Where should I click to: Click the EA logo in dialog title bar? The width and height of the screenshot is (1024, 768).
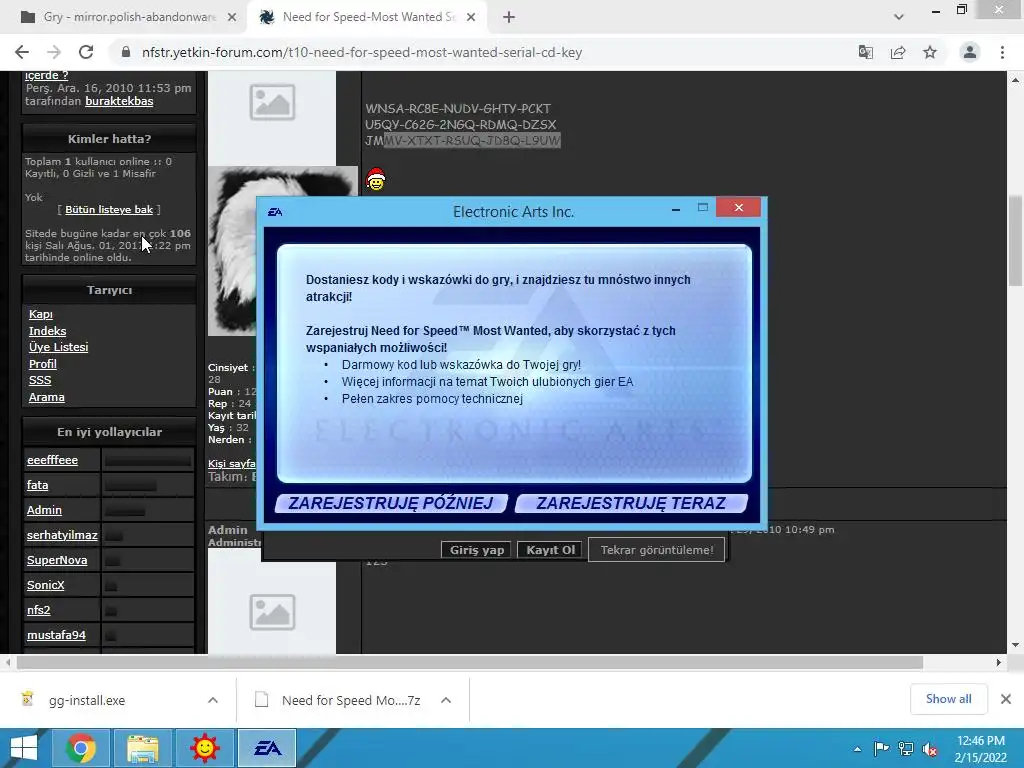[275, 212]
